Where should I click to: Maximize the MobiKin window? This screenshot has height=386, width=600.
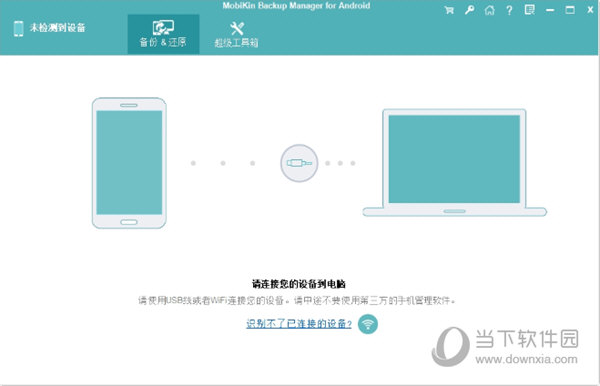pyautogui.click(x=570, y=10)
